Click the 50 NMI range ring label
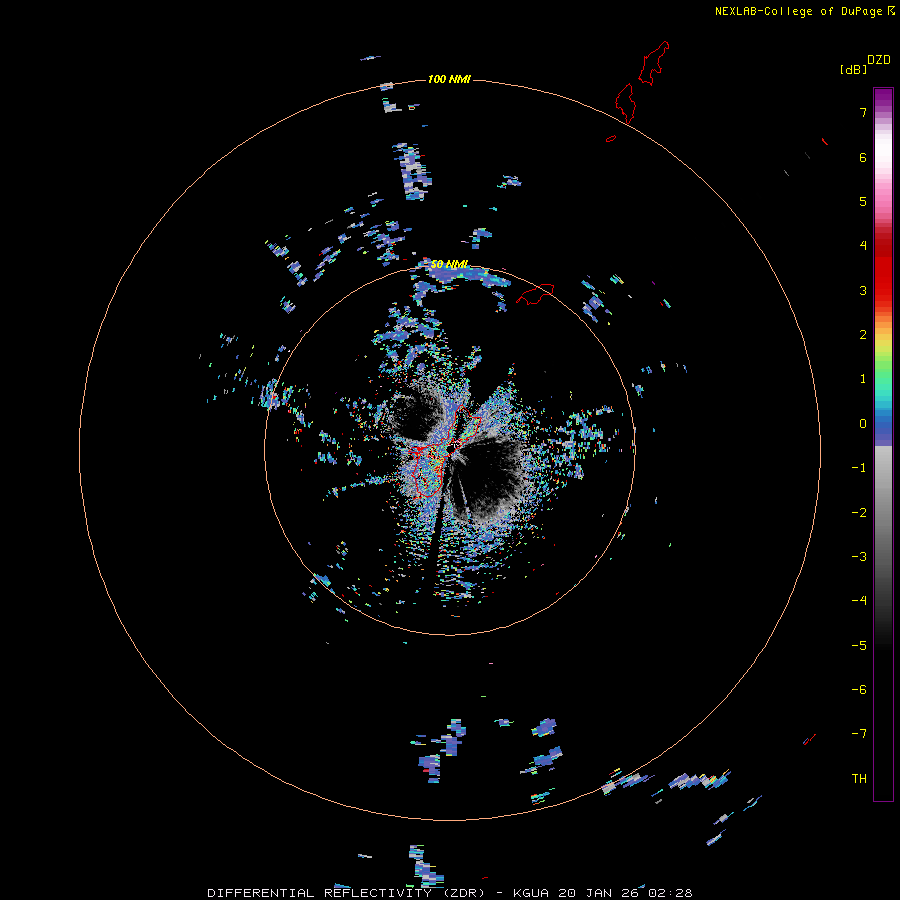The image size is (900, 900). (x=449, y=264)
